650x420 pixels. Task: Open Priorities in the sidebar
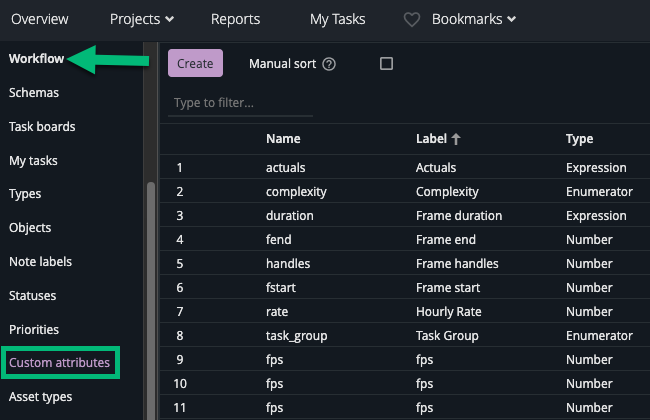(34, 330)
